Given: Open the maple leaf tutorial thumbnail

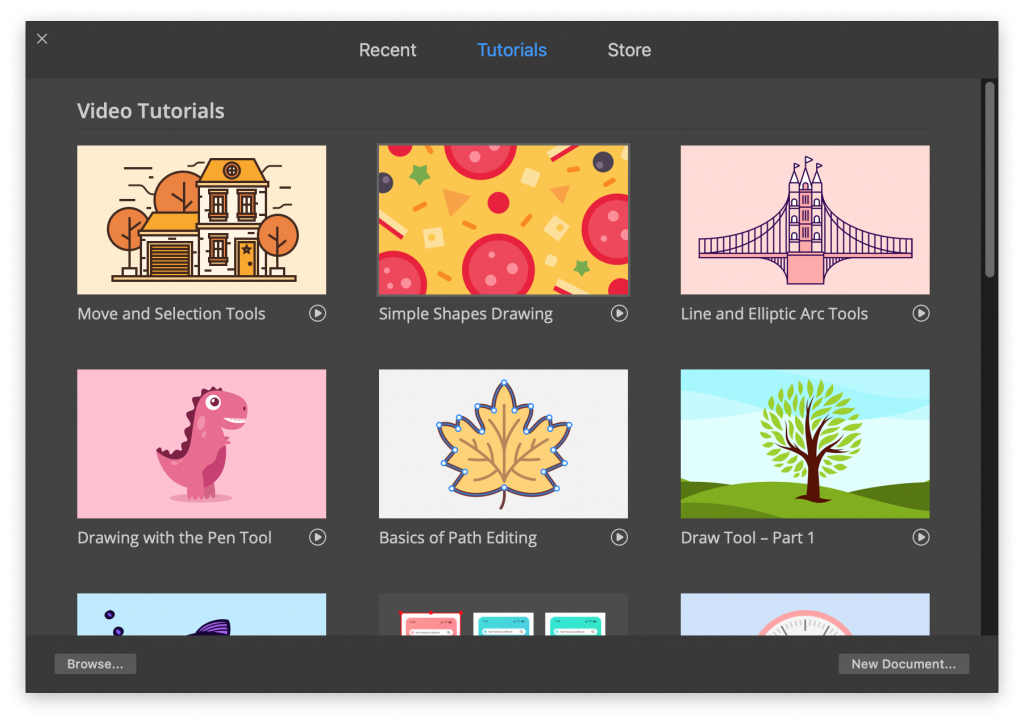Looking at the screenshot, I should pyautogui.click(x=504, y=444).
